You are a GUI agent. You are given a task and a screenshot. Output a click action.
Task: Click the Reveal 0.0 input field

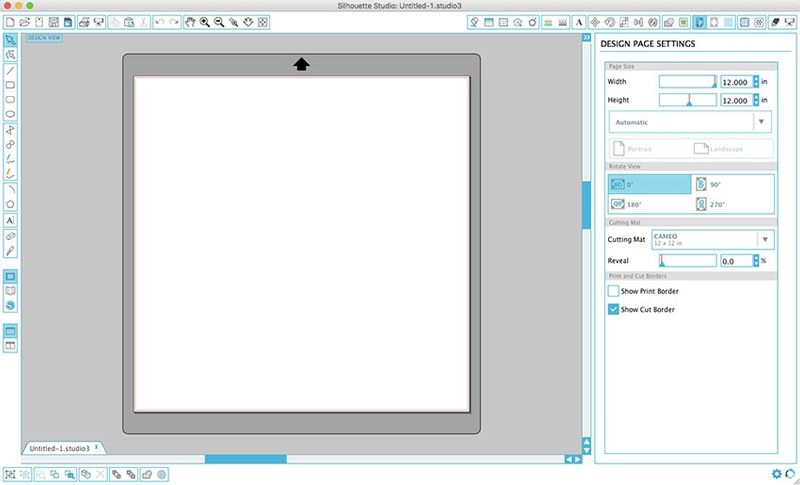pyautogui.click(x=736, y=261)
